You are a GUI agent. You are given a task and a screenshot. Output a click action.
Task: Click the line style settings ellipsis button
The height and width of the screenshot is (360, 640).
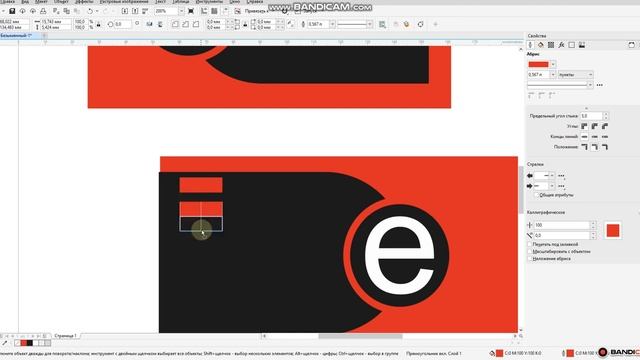coord(600,85)
